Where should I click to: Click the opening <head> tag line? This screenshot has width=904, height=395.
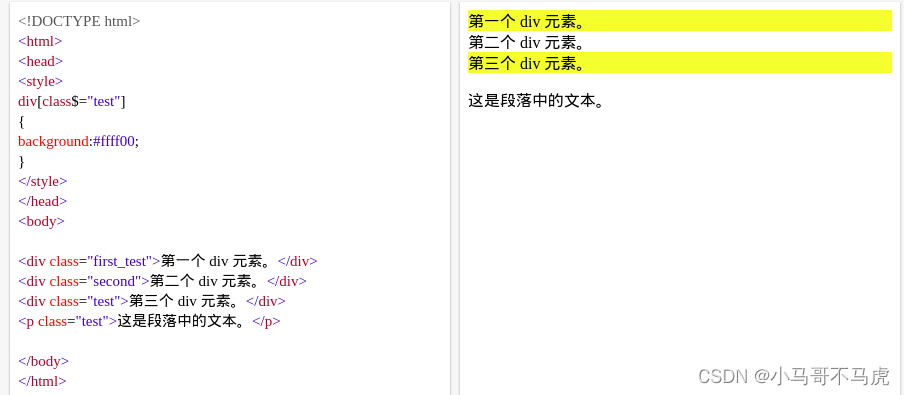(40, 61)
